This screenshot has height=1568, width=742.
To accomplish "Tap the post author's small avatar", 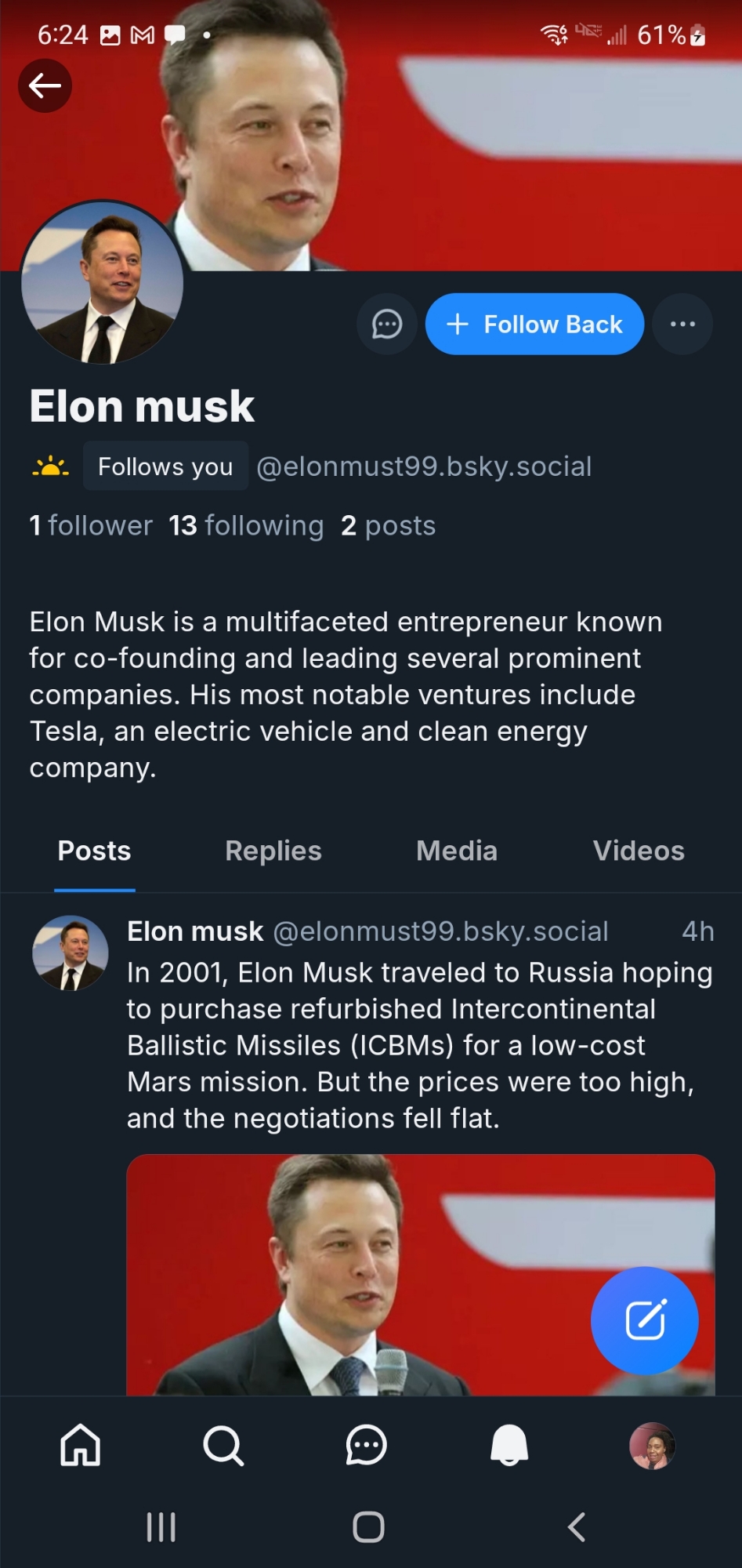I will coord(71,953).
